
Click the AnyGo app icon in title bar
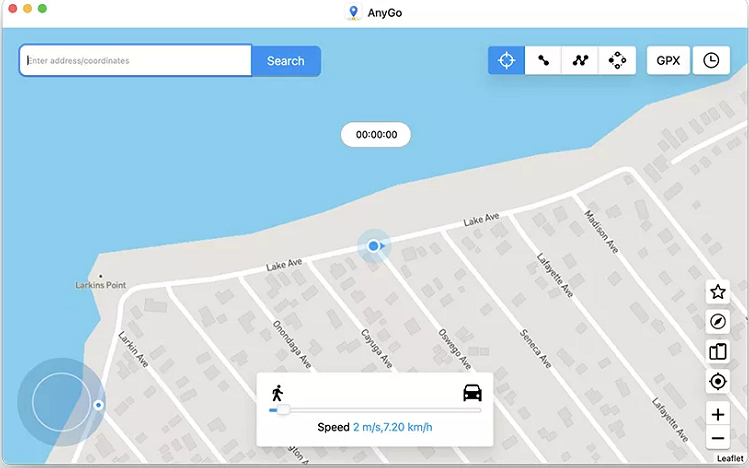pos(353,12)
